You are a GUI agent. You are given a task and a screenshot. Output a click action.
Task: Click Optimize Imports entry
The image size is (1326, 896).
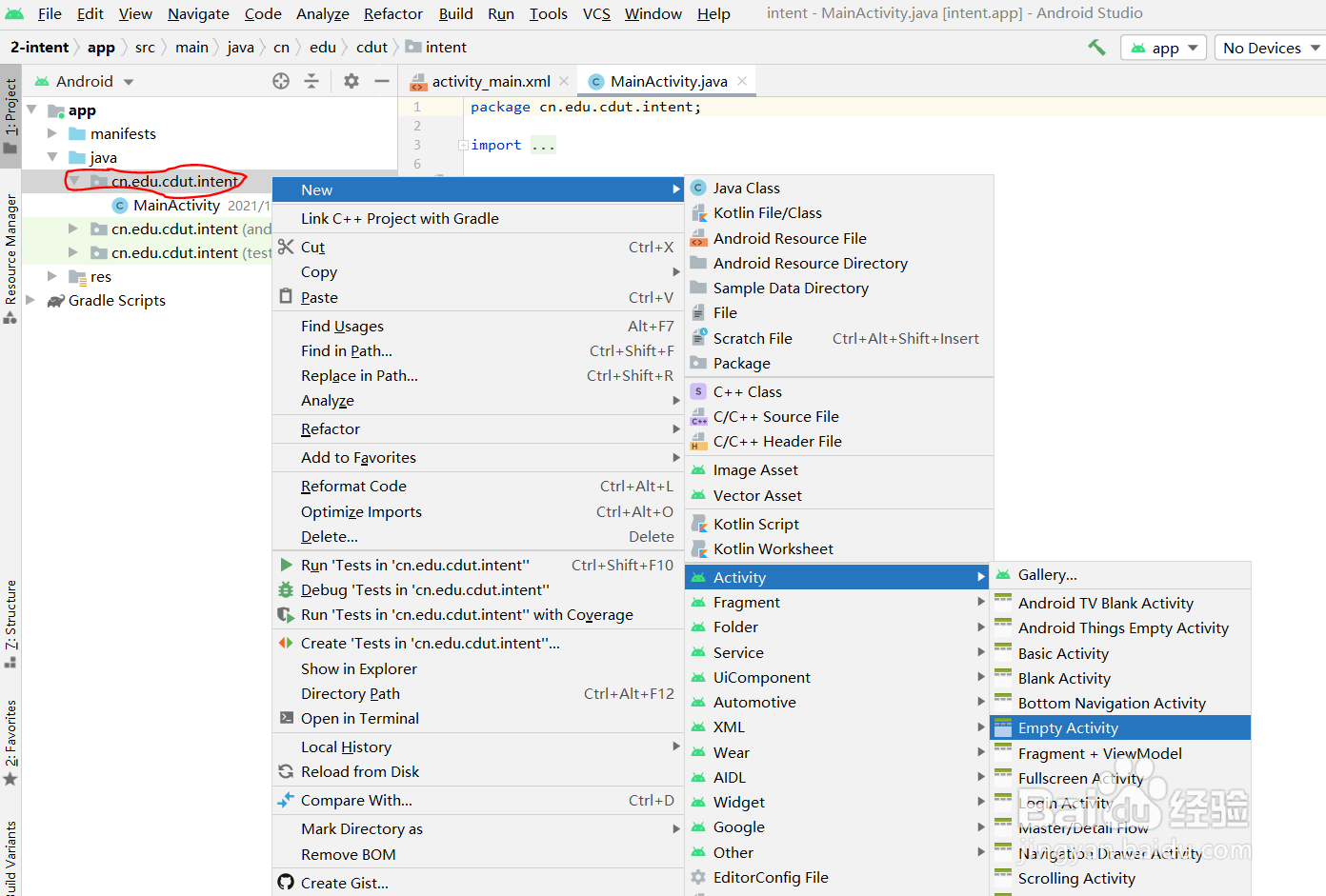[478, 511]
